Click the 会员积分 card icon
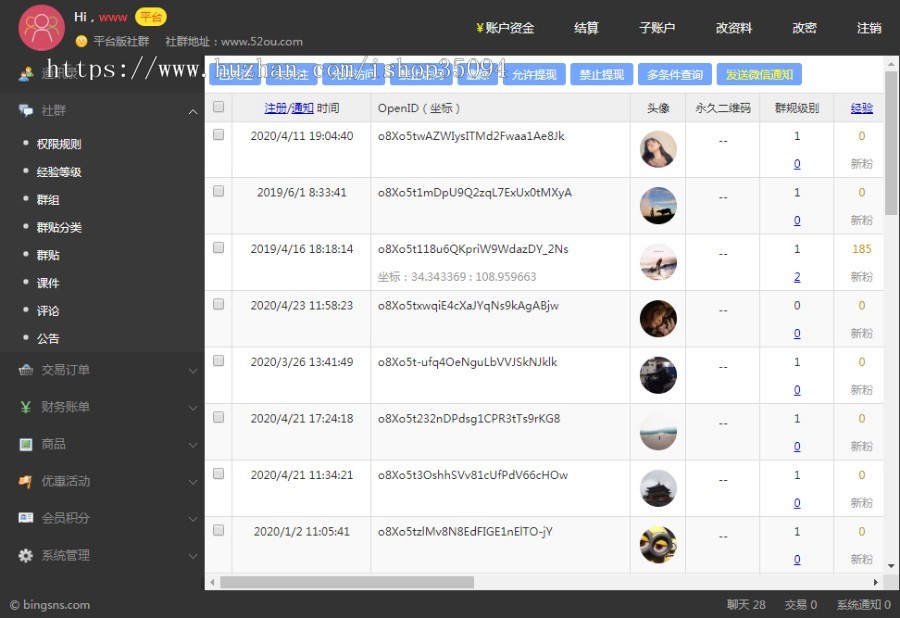 (x=26, y=518)
